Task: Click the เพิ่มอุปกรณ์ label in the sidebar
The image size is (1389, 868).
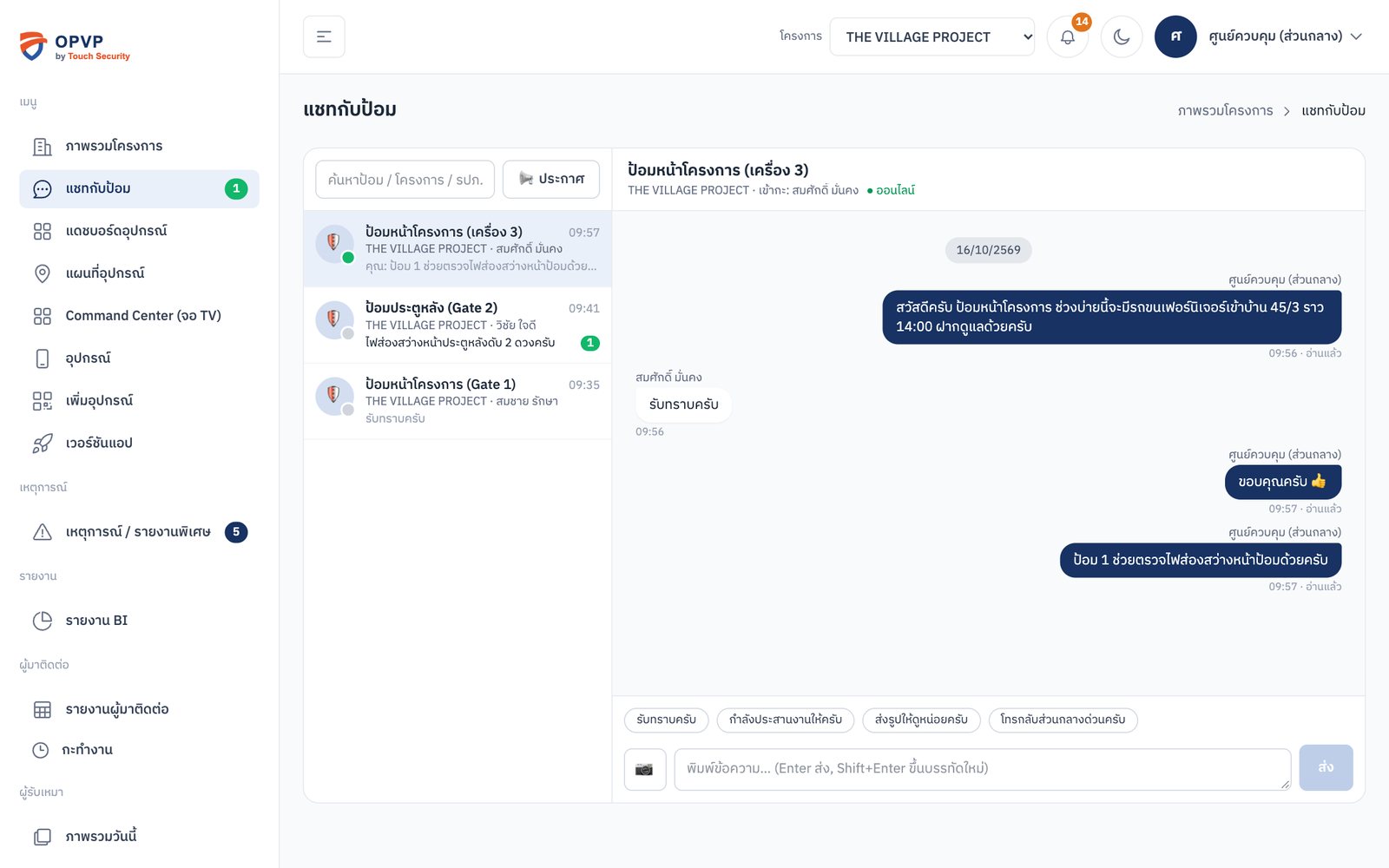Action: click(x=99, y=400)
